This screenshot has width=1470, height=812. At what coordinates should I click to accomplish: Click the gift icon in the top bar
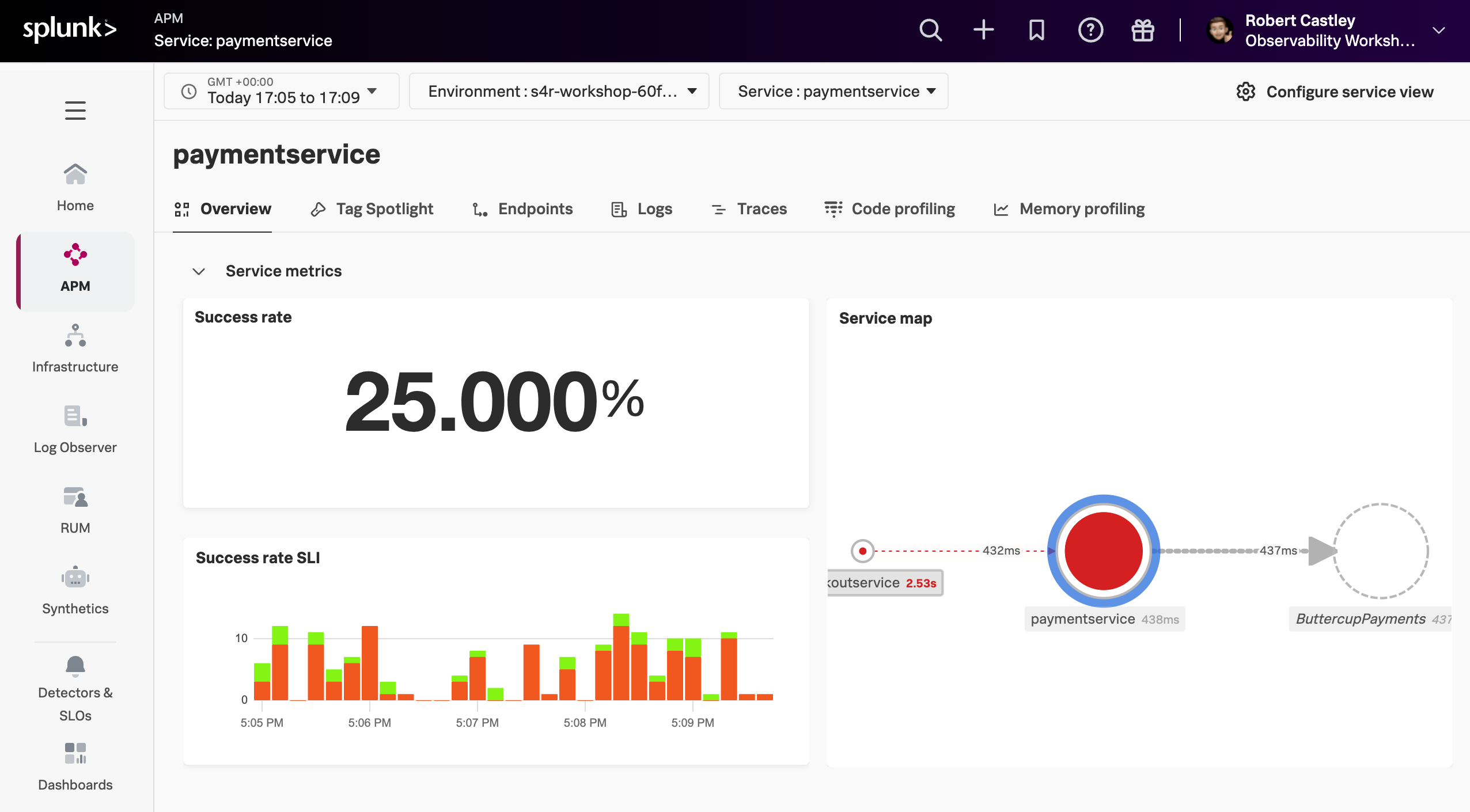click(x=1142, y=30)
